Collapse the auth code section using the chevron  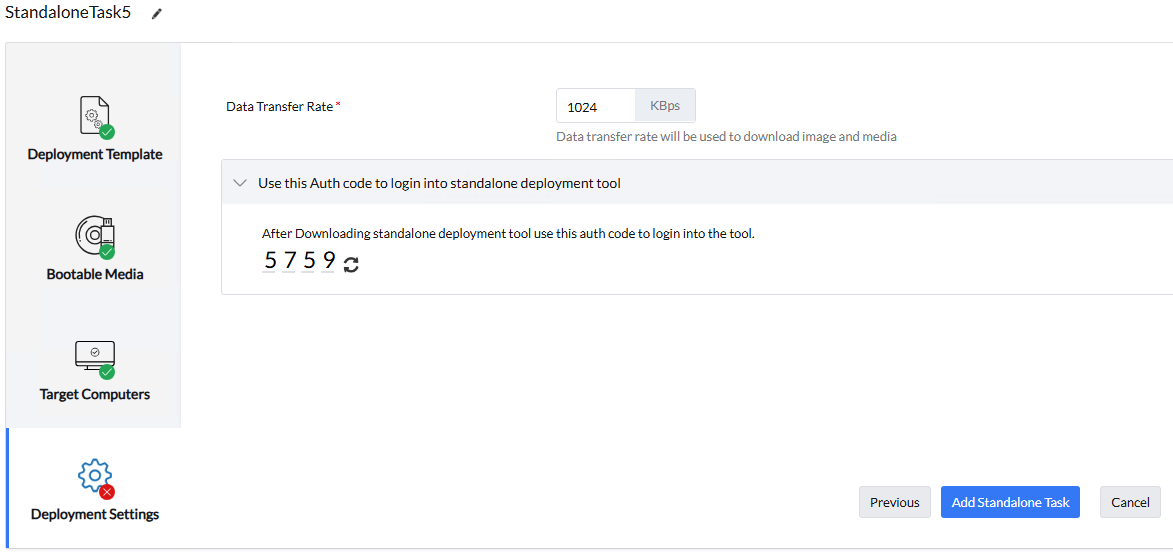[x=239, y=183]
